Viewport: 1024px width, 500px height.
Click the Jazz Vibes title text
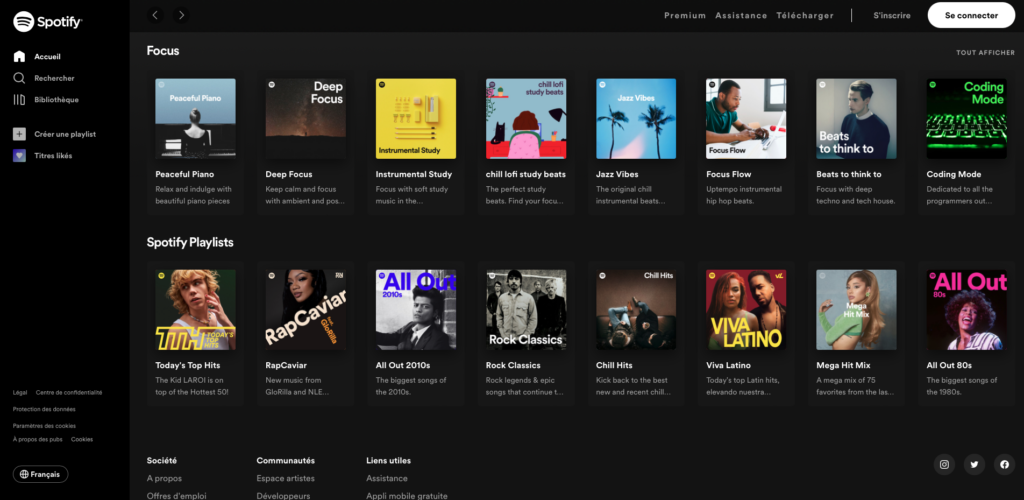(617, 174)
